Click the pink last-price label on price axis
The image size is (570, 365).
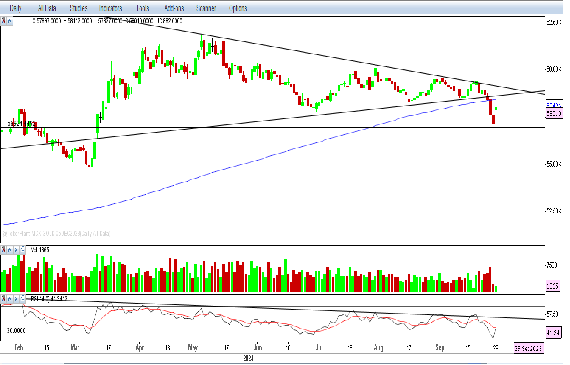[x=554, y=114]
